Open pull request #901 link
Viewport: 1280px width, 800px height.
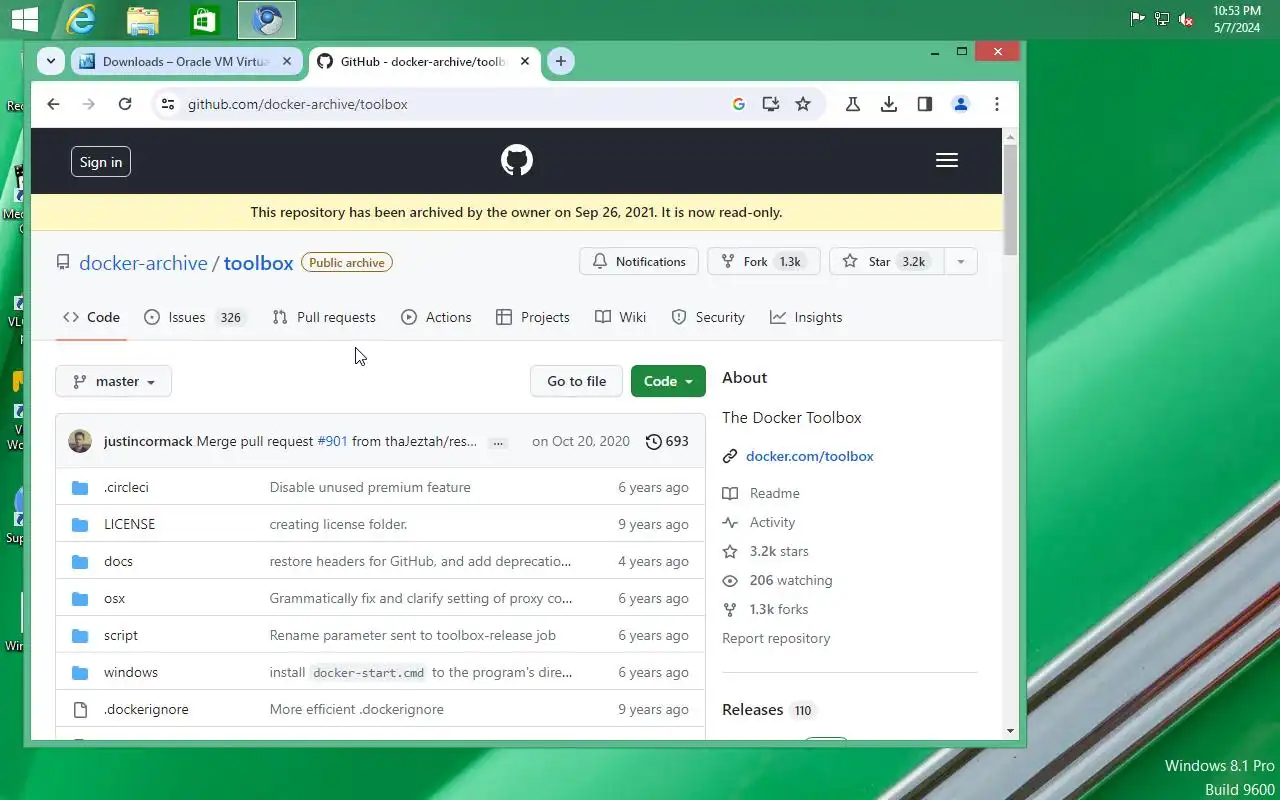click(332, 441)
